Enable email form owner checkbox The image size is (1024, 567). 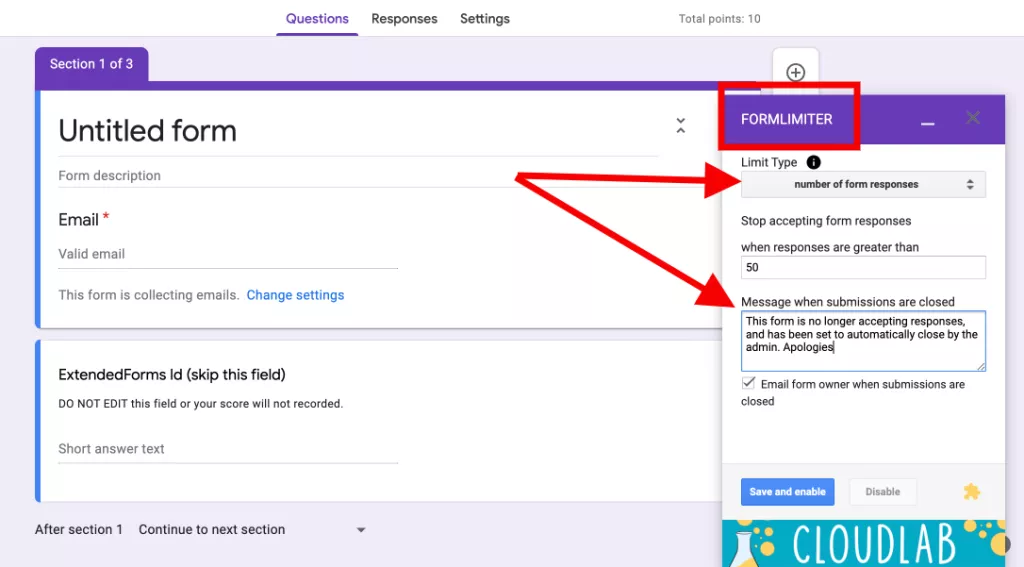click(x=748, y=383)
